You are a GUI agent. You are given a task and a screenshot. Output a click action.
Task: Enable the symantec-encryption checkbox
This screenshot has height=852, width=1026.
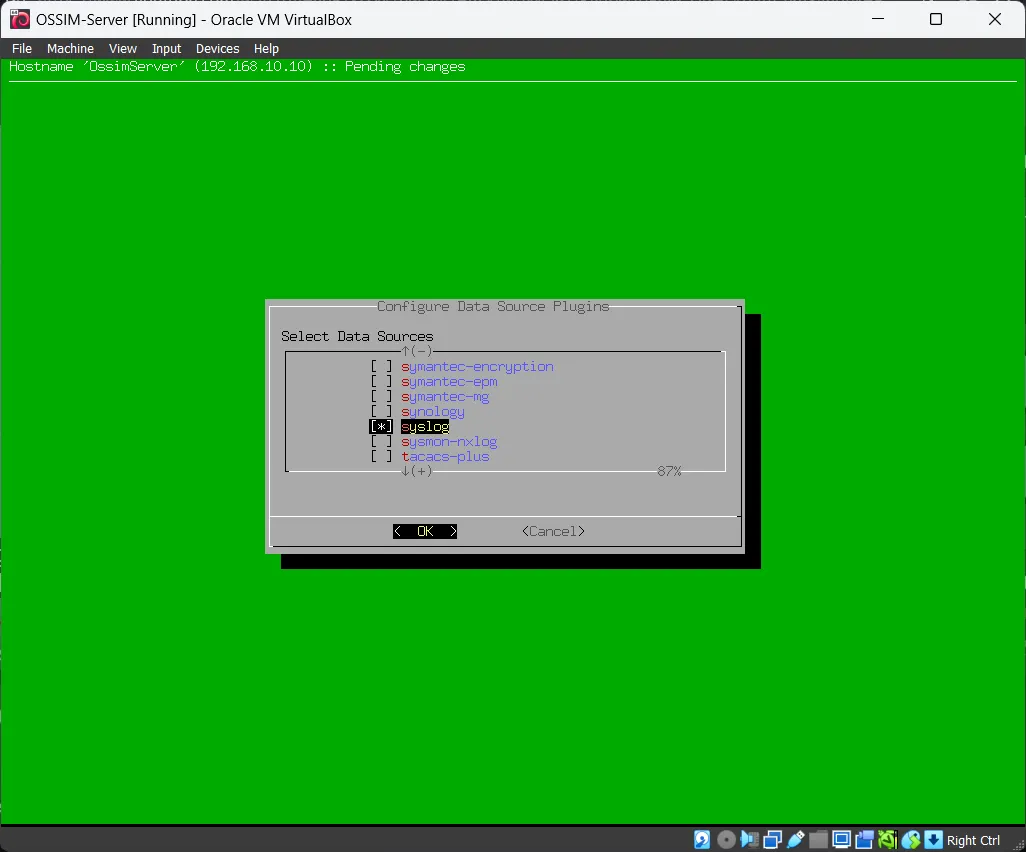[x=381, y=367]
